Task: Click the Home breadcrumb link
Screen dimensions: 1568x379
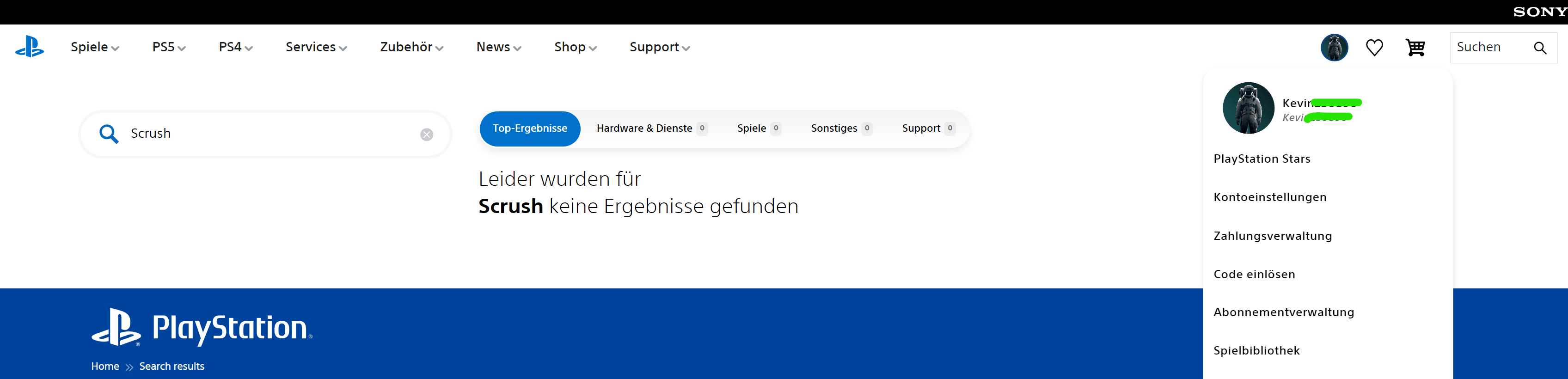Action: [x=105, y=366]
